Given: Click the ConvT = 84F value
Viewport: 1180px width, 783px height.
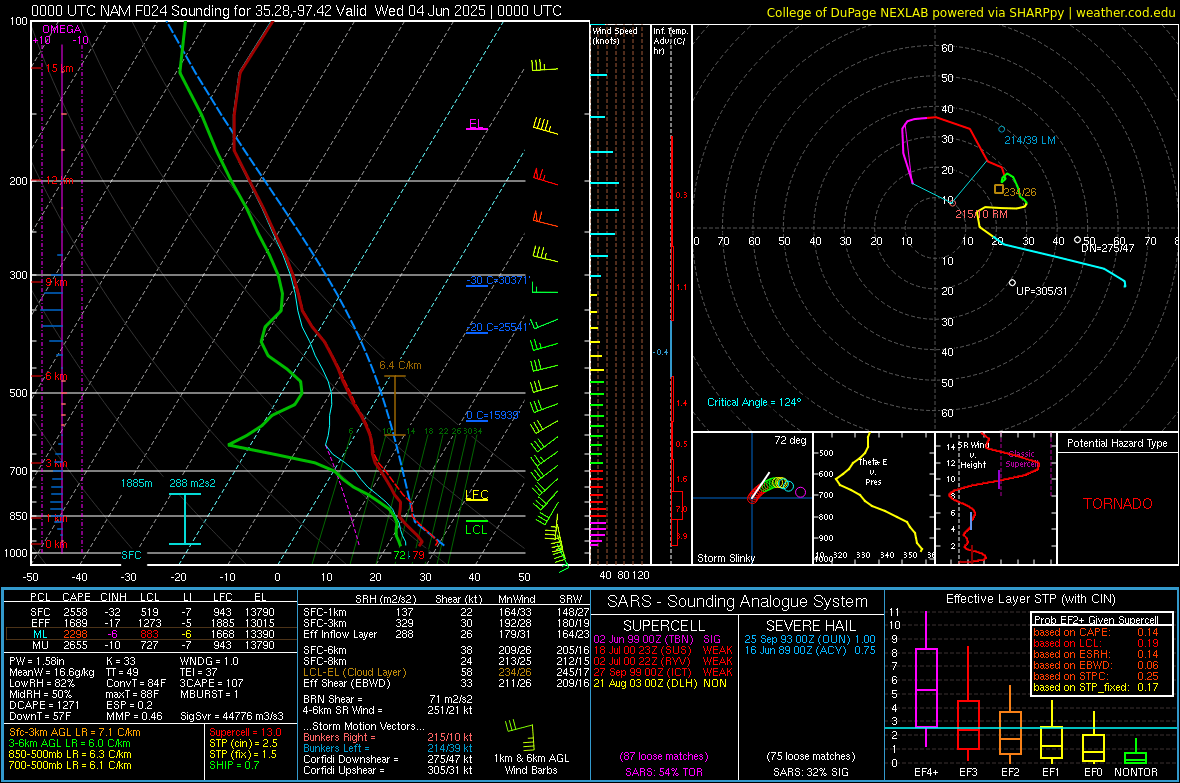Looking at the screenshot, I should [x=135, y=683].
